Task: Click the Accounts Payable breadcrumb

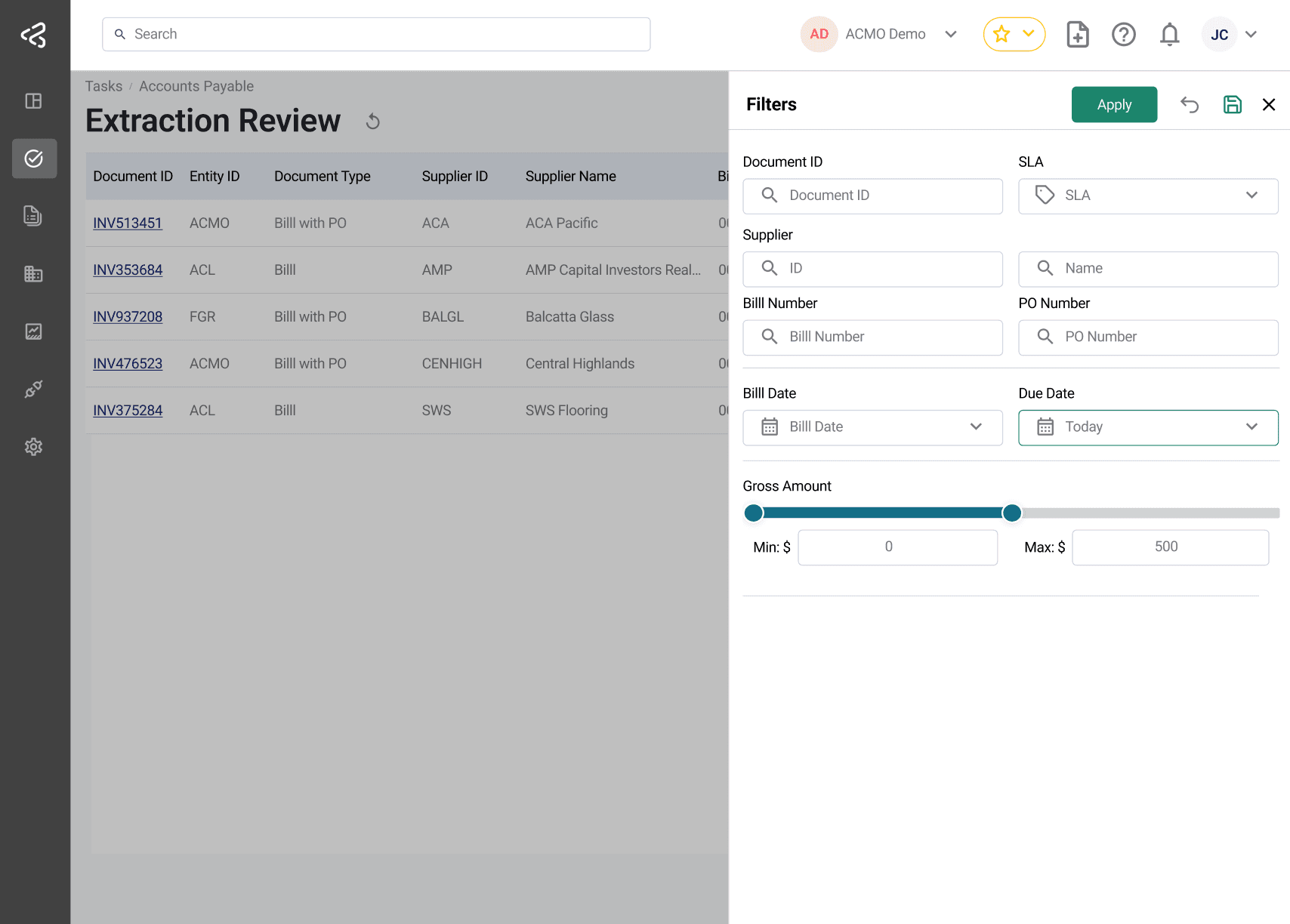Action: (196, 86)
